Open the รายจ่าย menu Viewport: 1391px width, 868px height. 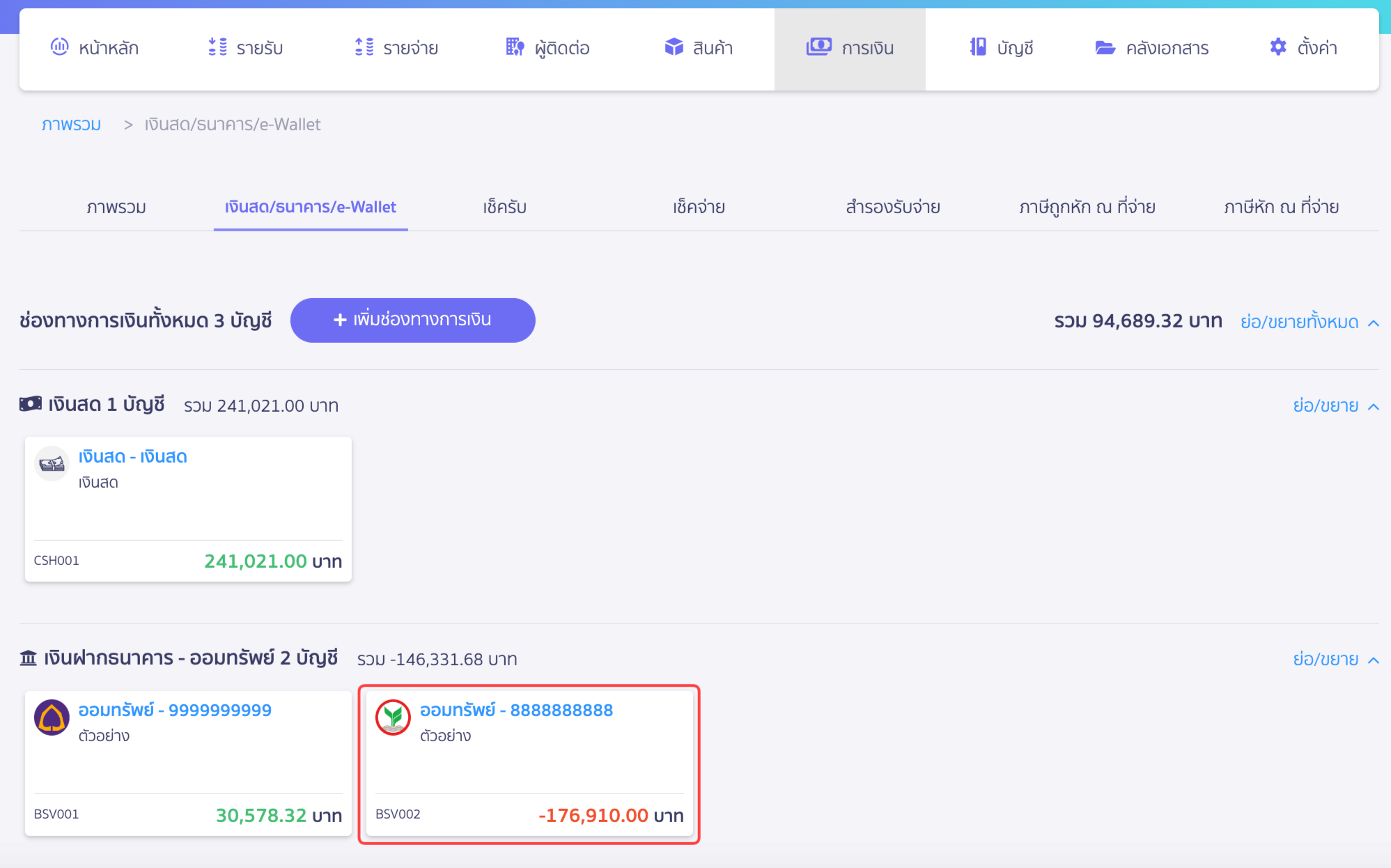tap(396, 48)
